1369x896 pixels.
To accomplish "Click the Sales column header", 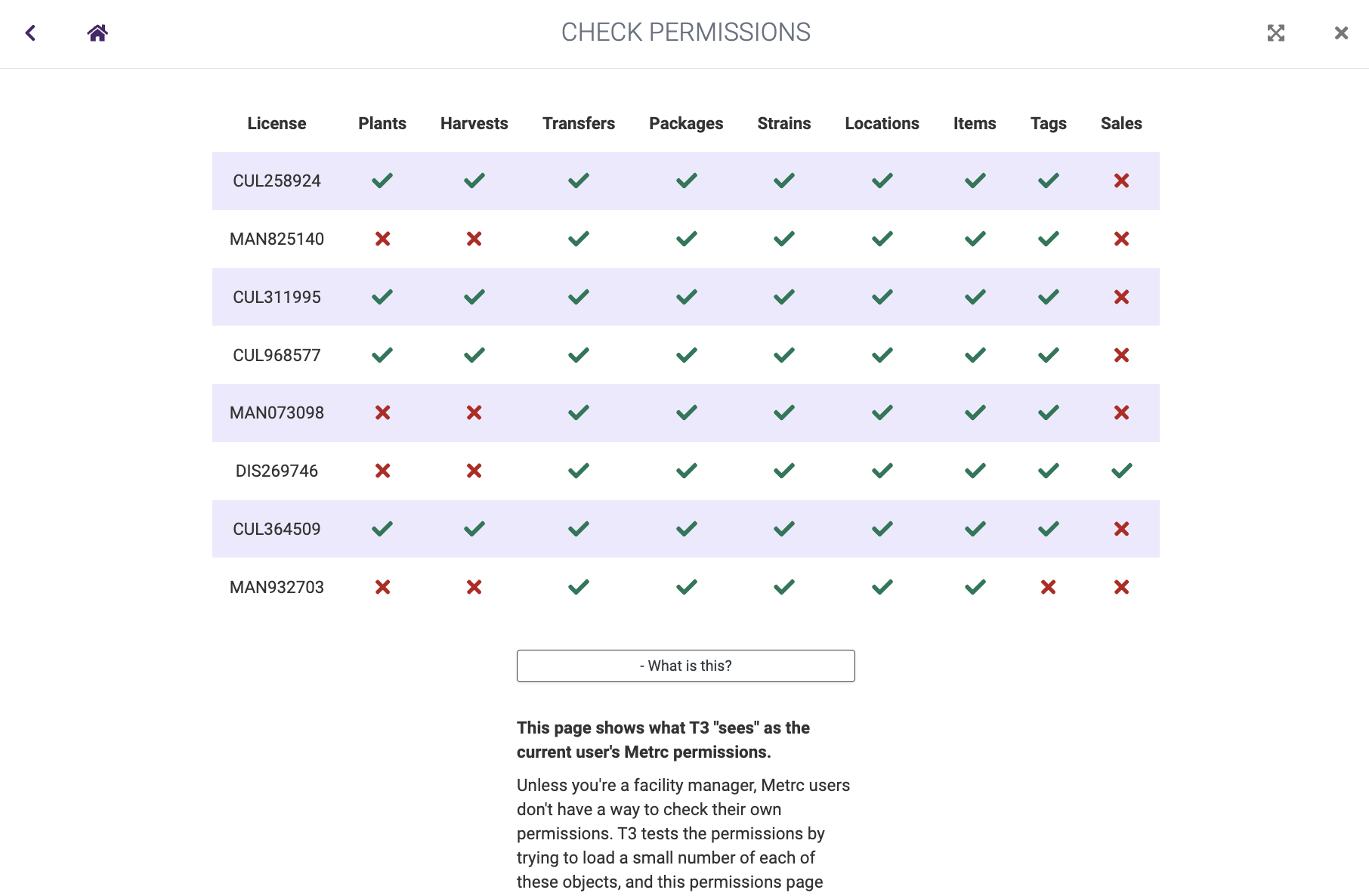I will click(1121, 123).
